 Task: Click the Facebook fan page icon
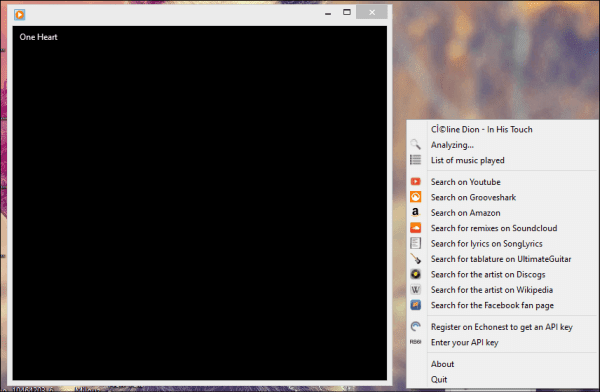coord(416,305)
